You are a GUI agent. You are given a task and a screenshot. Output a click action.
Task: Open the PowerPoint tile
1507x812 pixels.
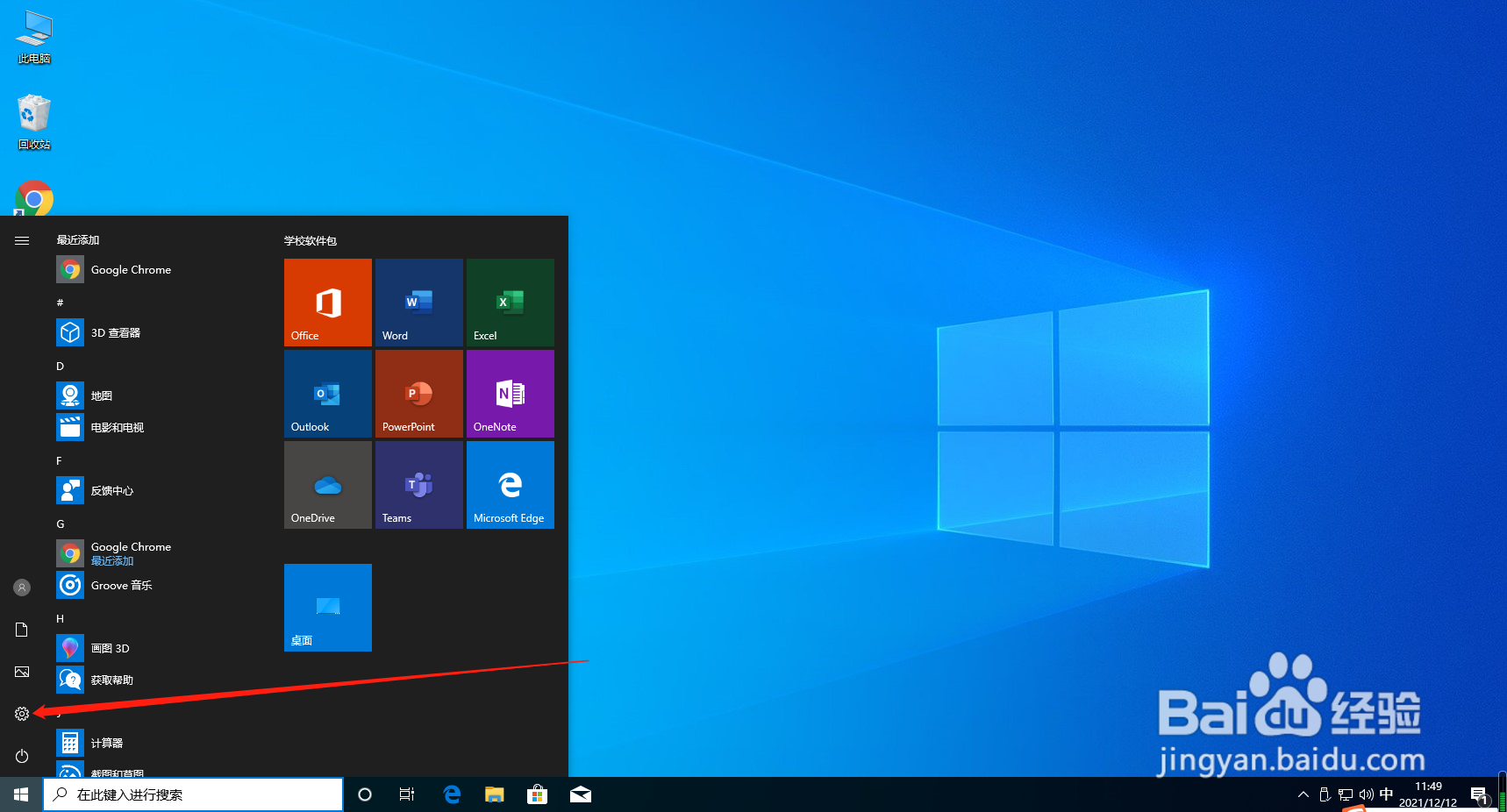tap(418, 394)
